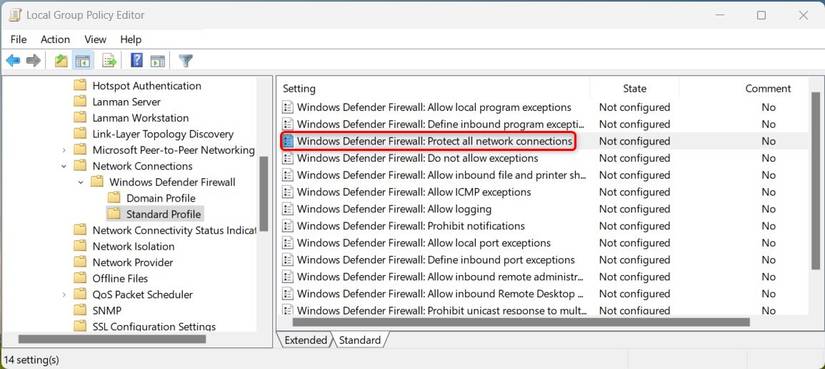Collapse the Windows Defender Firewall tree node
The image size is (825, 369).
81,182
